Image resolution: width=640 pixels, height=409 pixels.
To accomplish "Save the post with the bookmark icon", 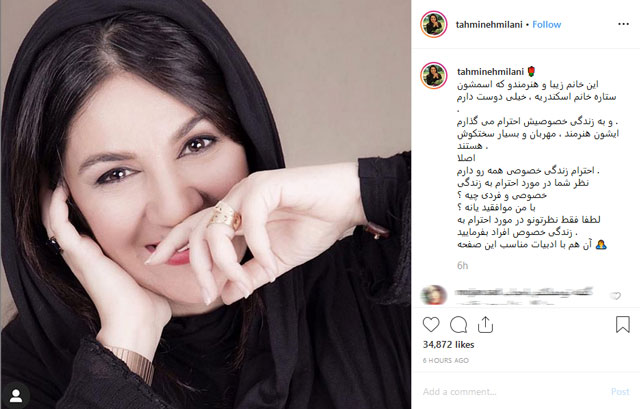I will (x=622, y=325).
